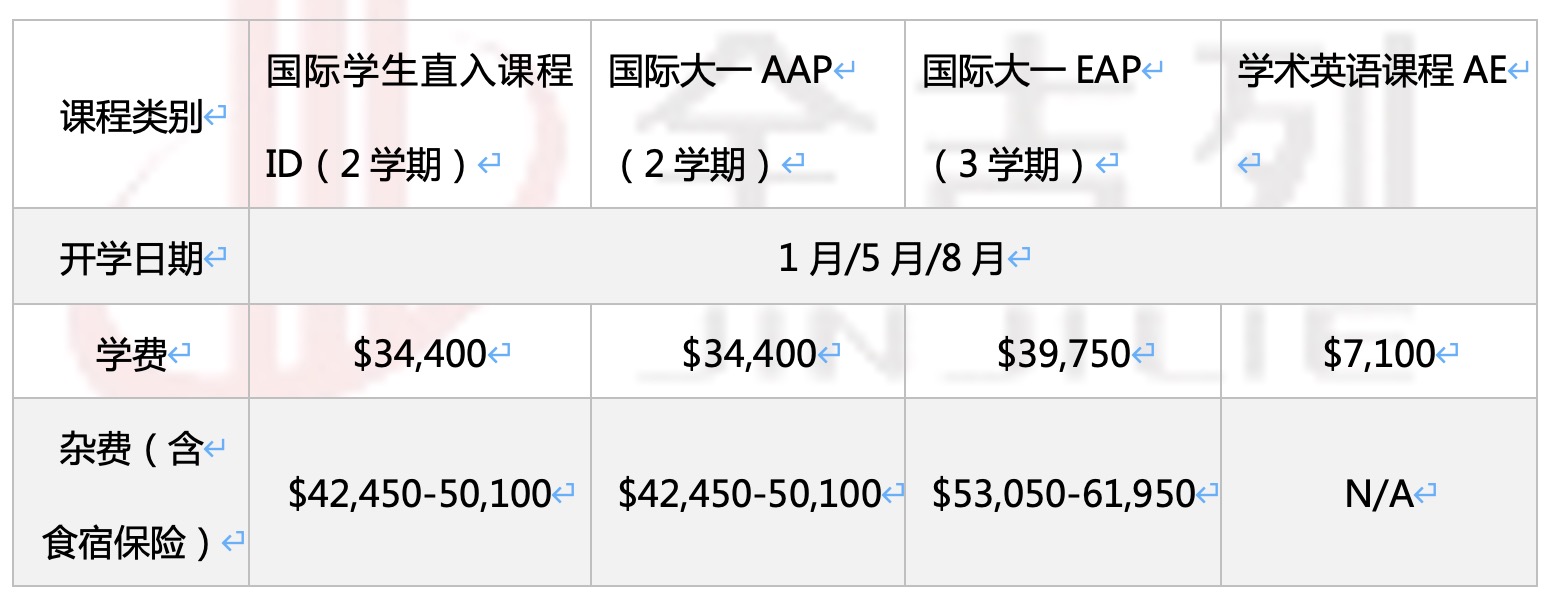Select the 国际大一 AAP heading text
The image size is (1554, 604).
point(720,72)
